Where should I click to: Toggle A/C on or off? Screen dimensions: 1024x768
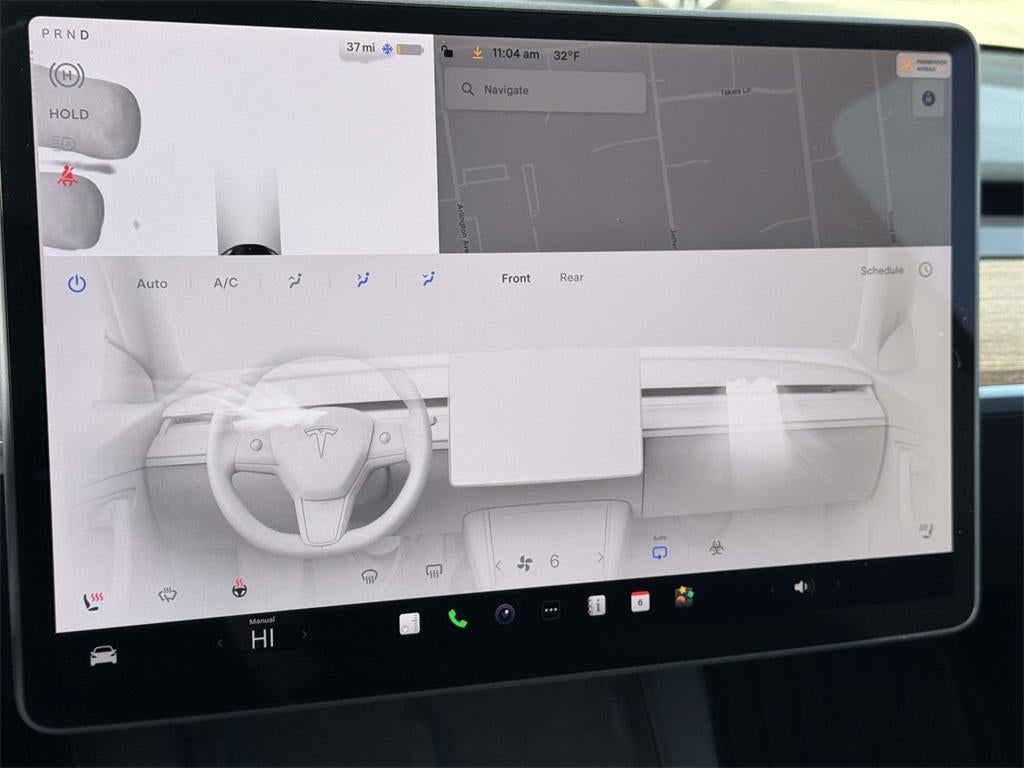click(x=225, y=283)
